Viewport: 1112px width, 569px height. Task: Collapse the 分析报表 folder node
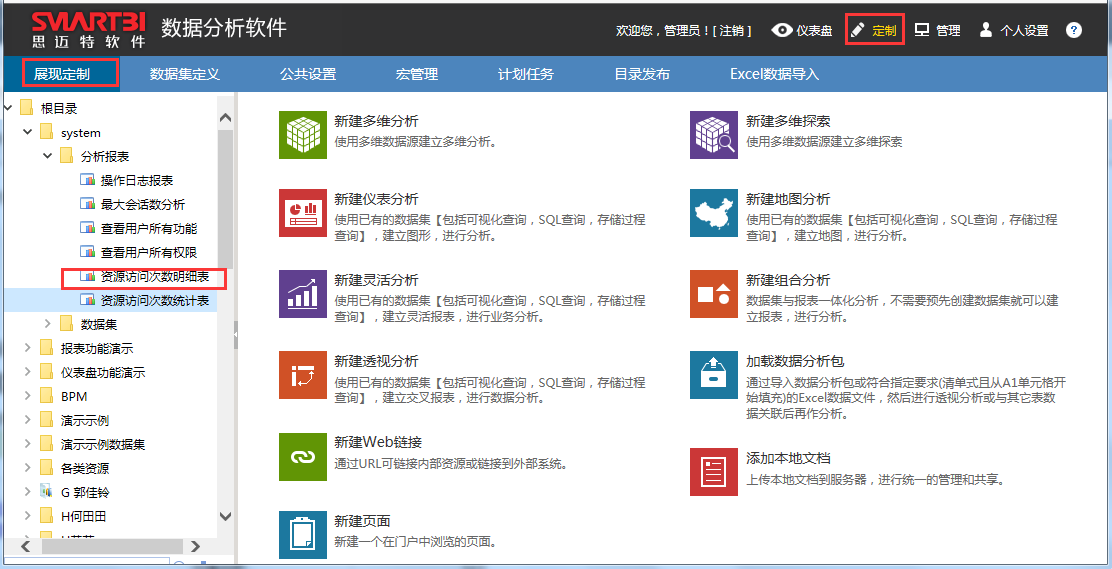(48, 156)
